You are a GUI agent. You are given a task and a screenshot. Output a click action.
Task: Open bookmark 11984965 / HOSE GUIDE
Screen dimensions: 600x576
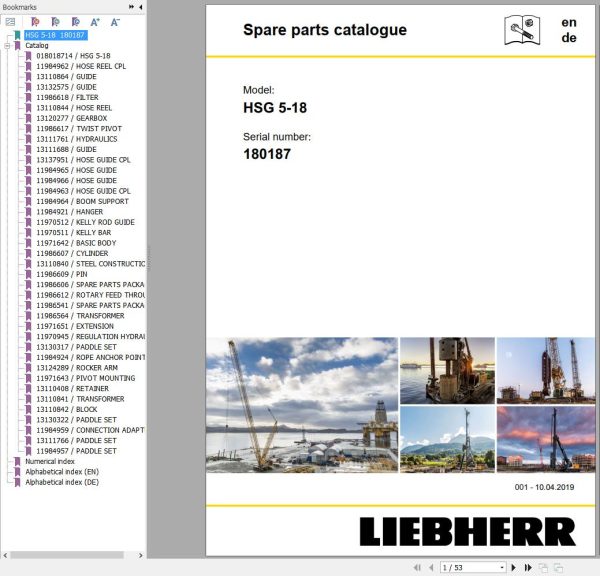(x=77, y=170)
